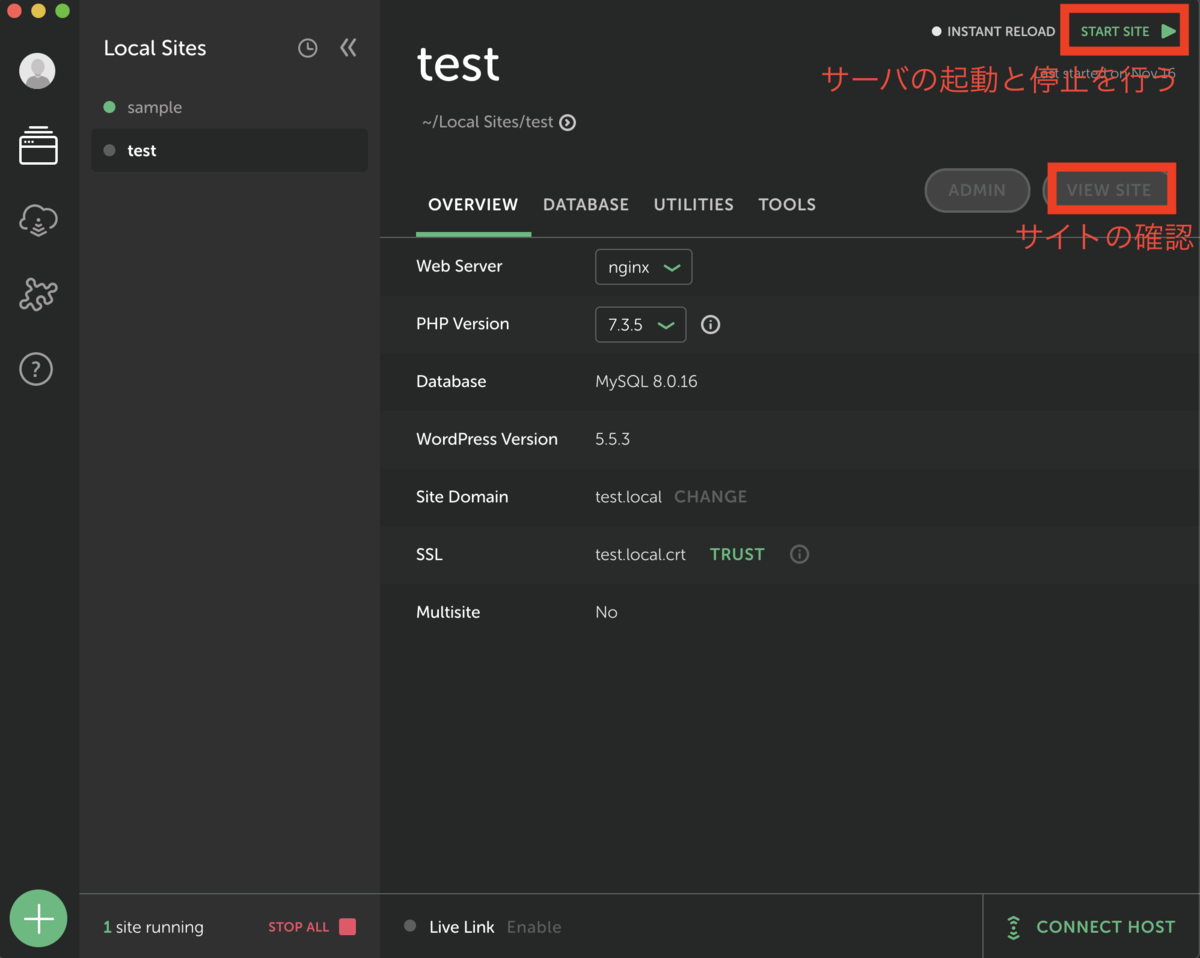
Task: Open the Help question mark icon
Action: pos(36,369)
